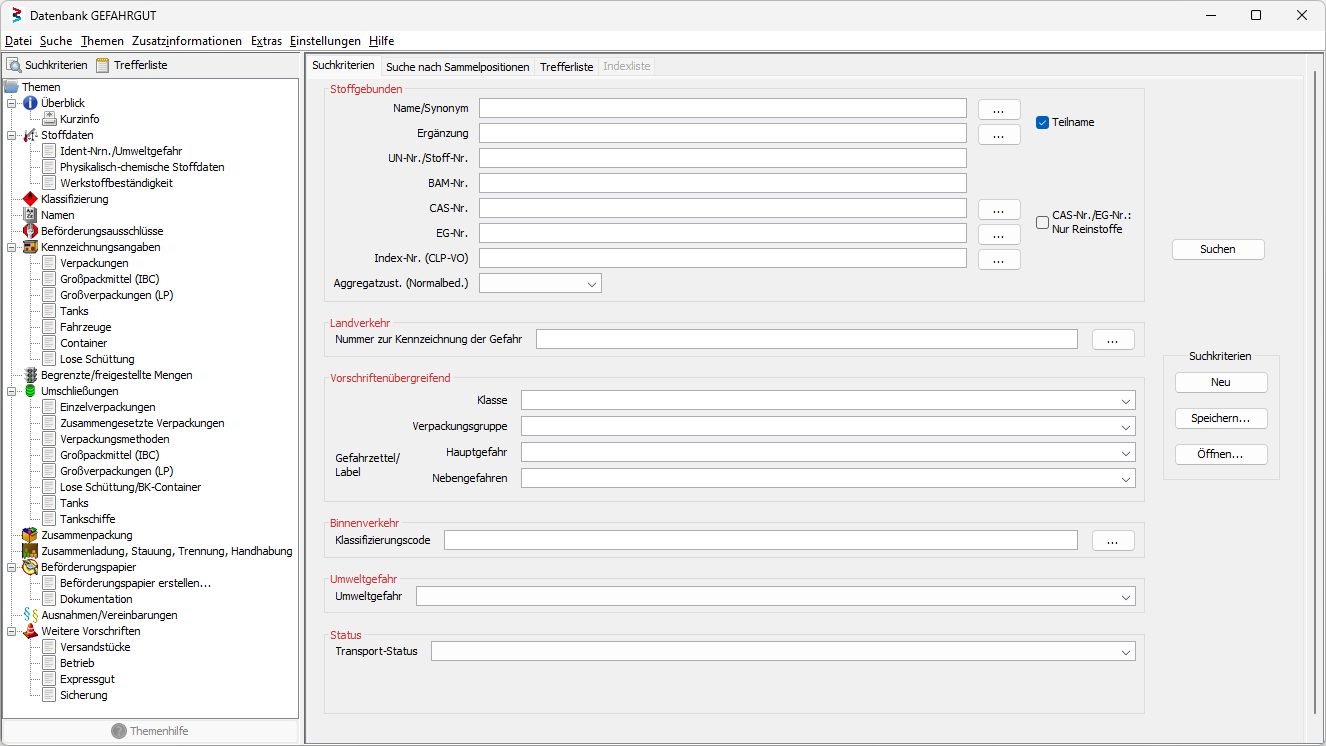Switch to Suche nach Sammelpositionen tab
This screenshot has height=746, width=1326.
[x=457, y=67]
